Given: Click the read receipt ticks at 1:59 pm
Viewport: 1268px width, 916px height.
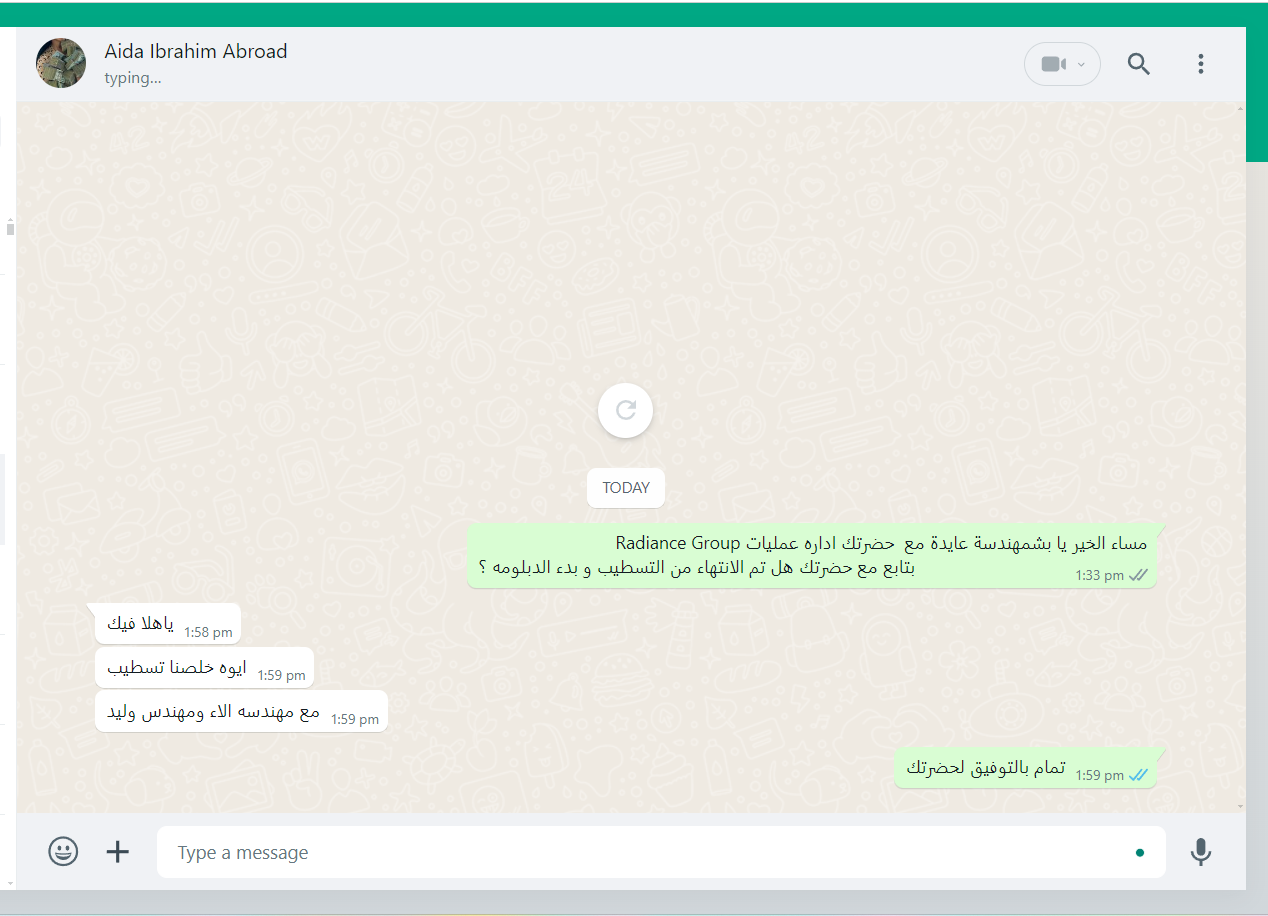Looking at the screenshot, I should 1138,775.
